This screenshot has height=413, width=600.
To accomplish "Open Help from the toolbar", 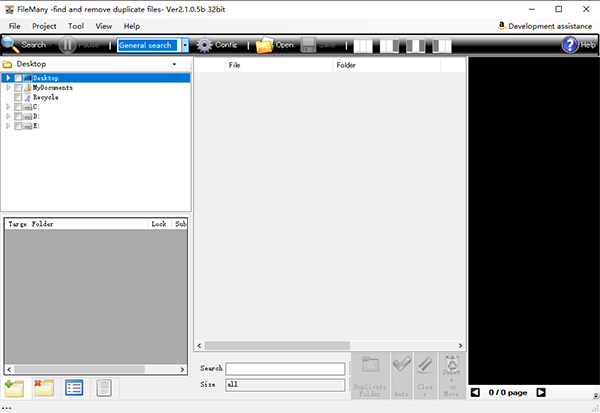I will [x=579, y=45].
